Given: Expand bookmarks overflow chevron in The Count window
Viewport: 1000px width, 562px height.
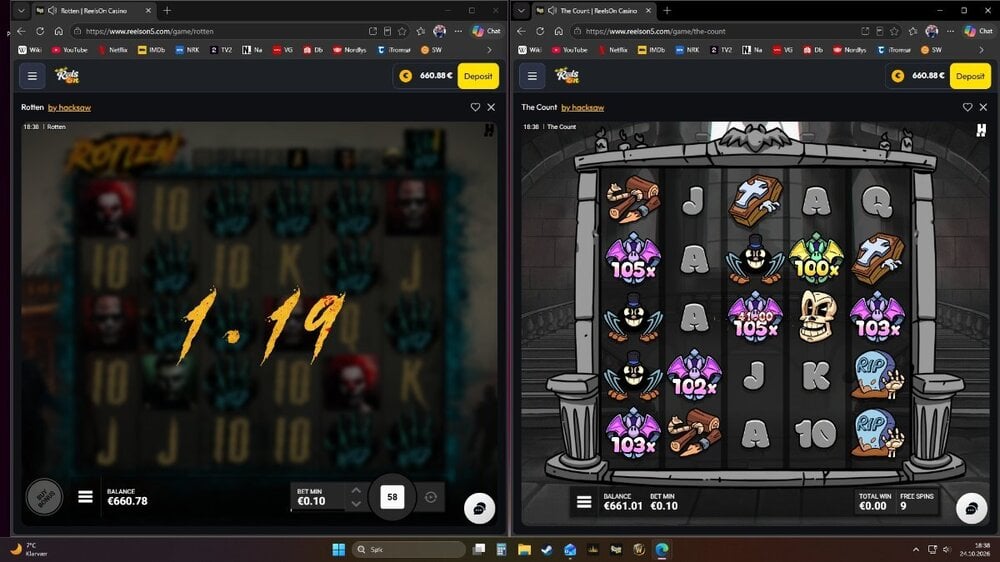Looking at the screenshot, I should click(982, 50).
